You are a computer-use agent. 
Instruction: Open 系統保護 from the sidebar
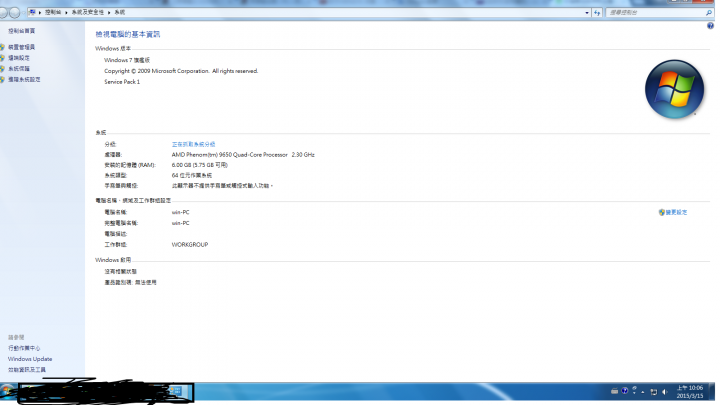19,68
